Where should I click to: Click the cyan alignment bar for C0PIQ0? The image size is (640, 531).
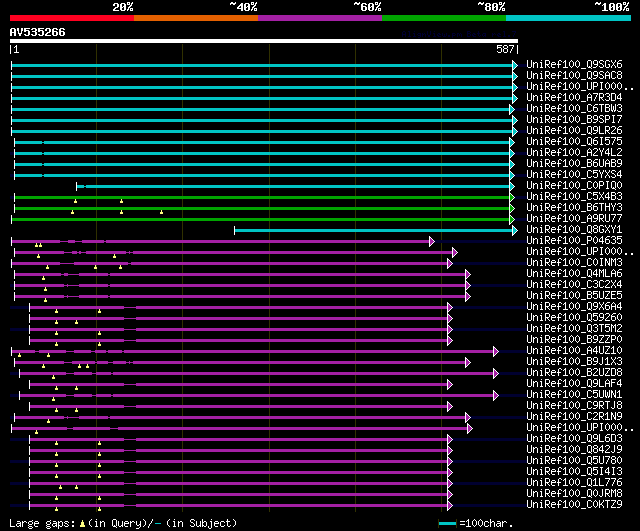click(x=294, y=187)
